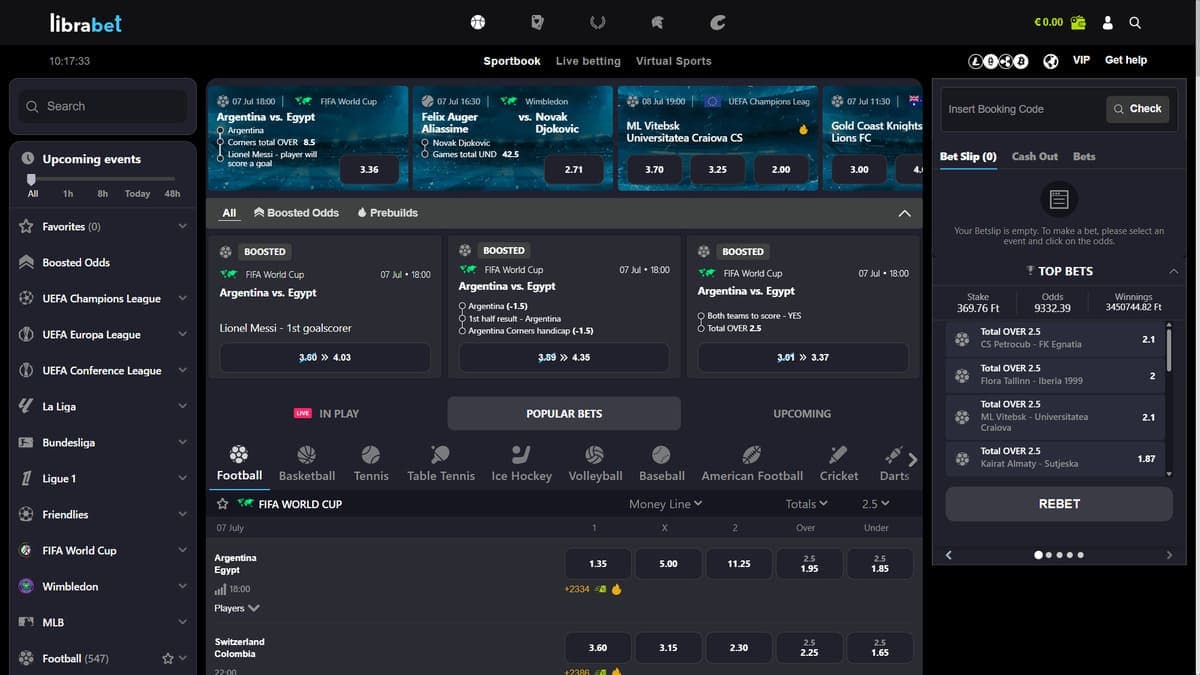The height and width of the screenshot is (675, 1200).
Task: Select the Cricket sport icon
Action: point(838,454)
